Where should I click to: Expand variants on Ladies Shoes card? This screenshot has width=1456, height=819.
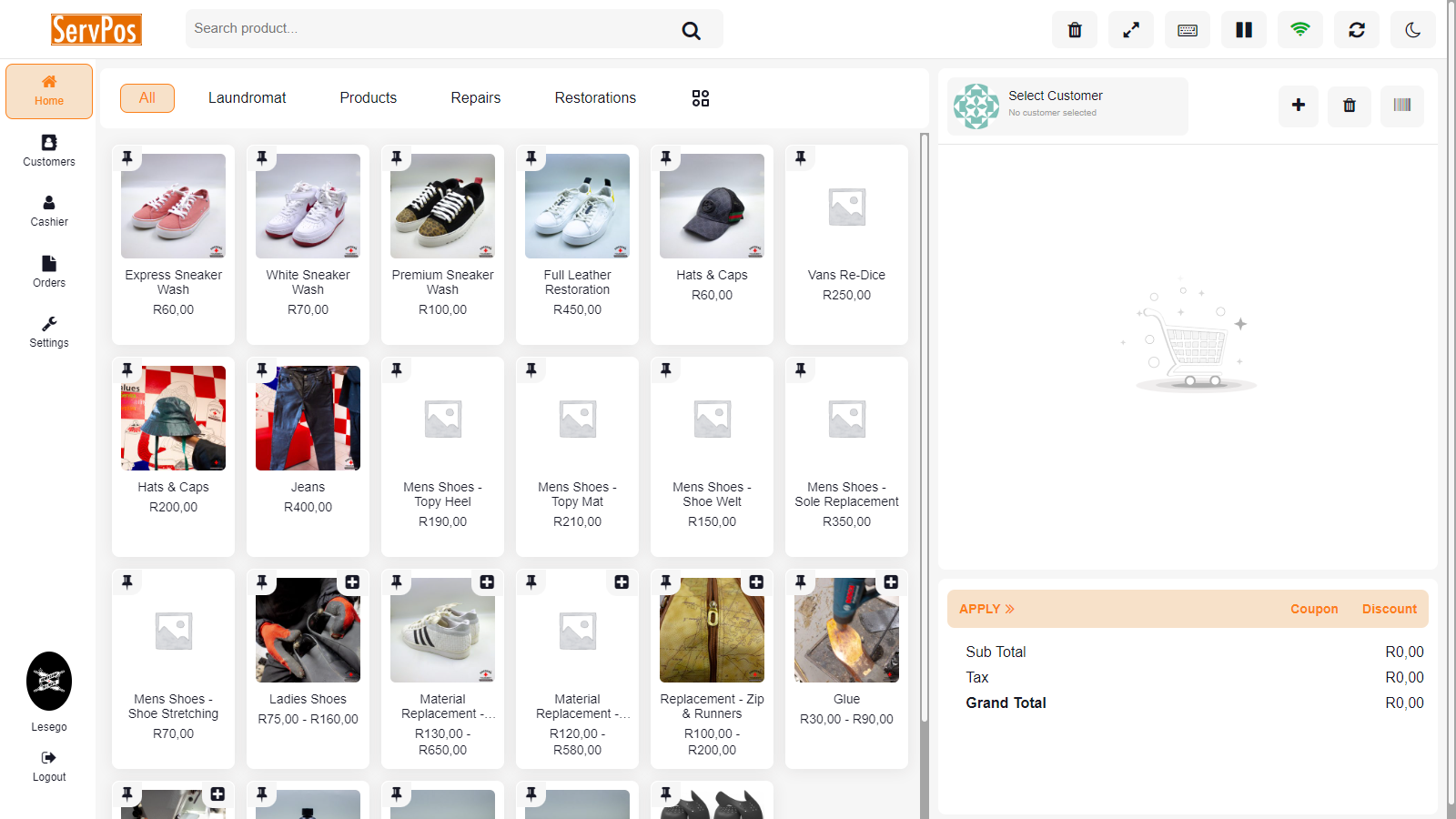[352, 582]
